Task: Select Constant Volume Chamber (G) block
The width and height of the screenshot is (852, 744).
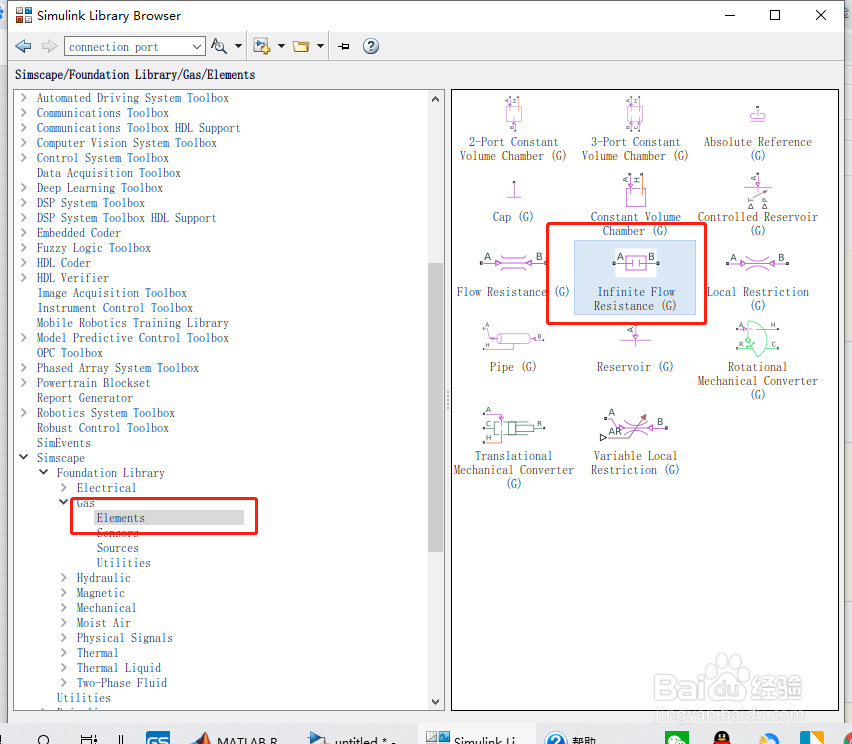Action: 635,205
